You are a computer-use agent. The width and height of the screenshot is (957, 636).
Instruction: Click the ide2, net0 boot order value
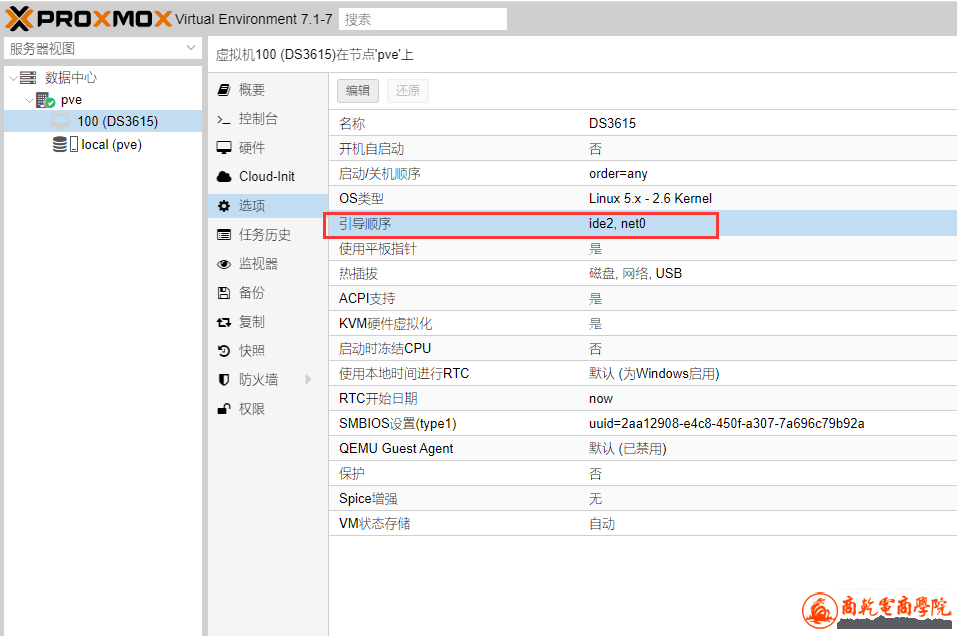coord(617,224)
